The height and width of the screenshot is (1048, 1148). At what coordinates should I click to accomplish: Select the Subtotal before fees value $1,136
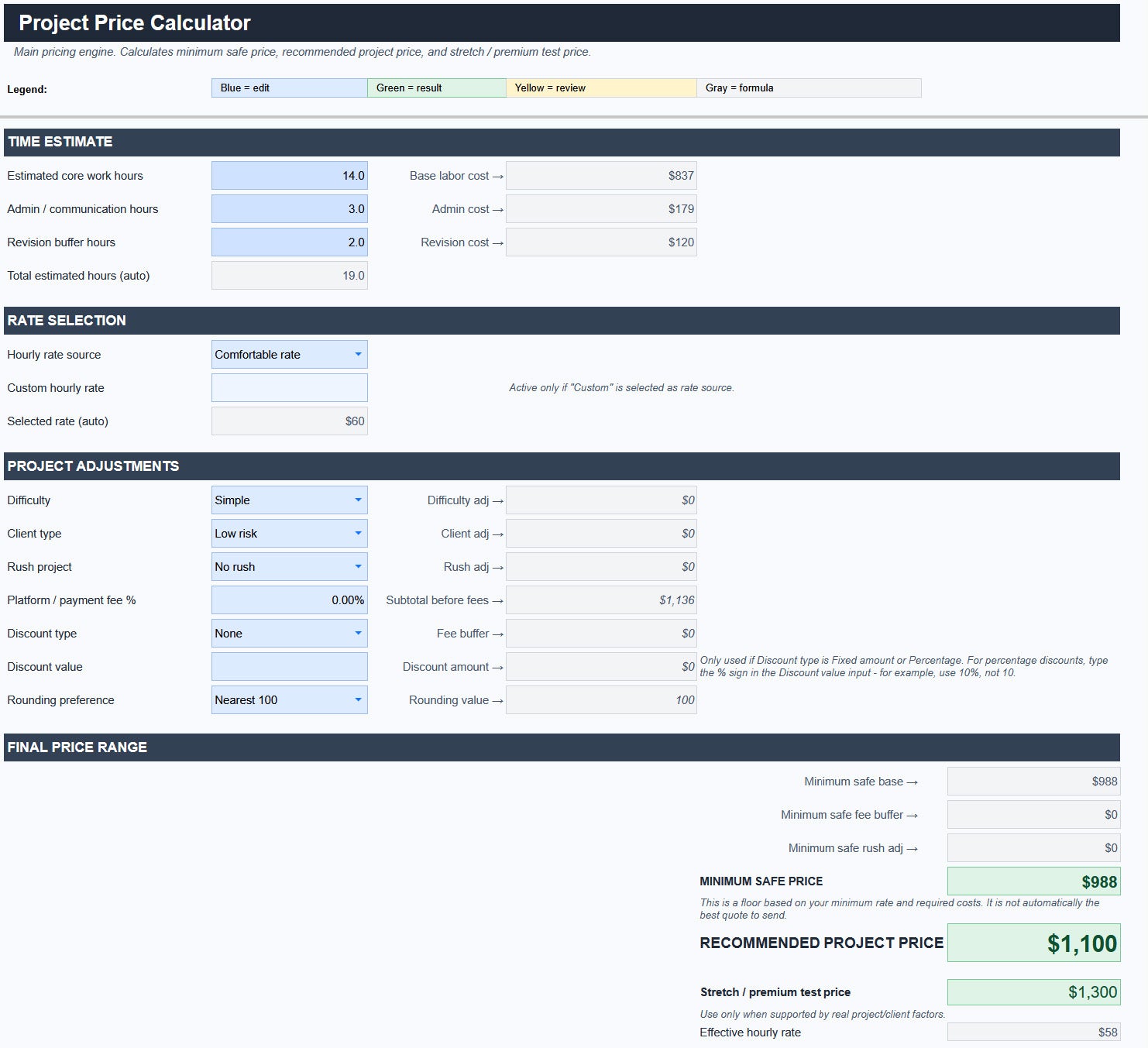pos(601,600)
